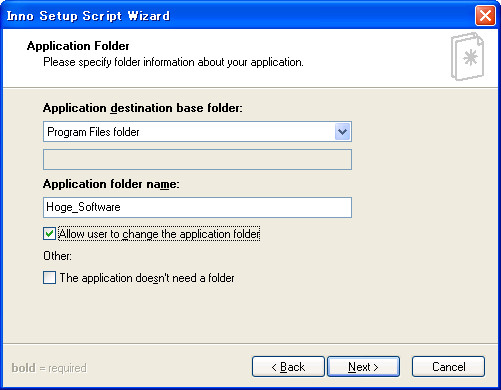Cancel the script wizard
The width and height of the screenshot is (501, 390).
[x=448, y=367]
